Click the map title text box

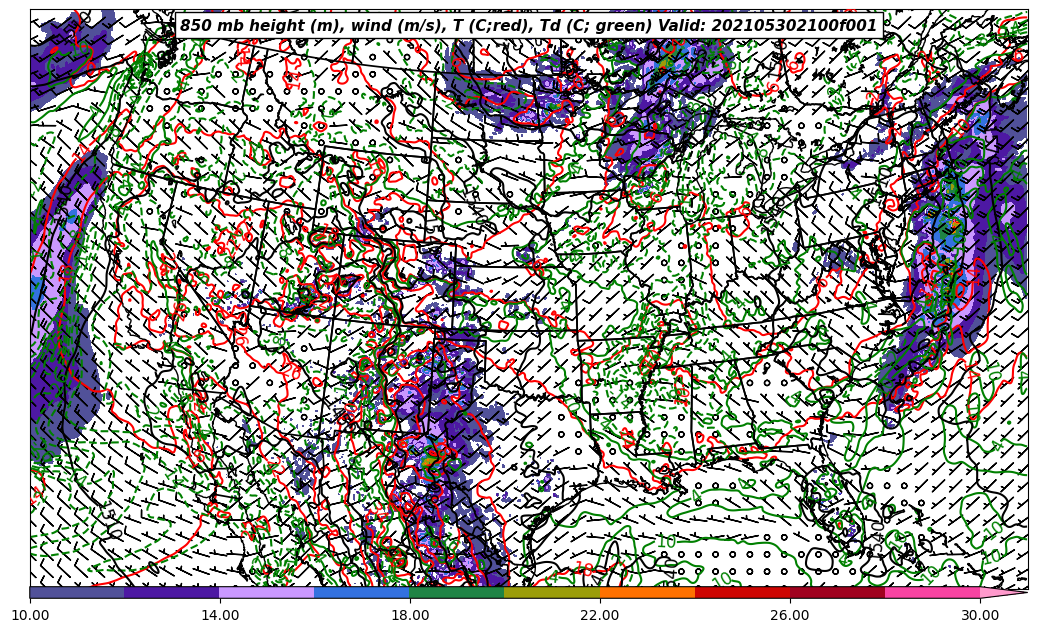(x=529, y=26)
